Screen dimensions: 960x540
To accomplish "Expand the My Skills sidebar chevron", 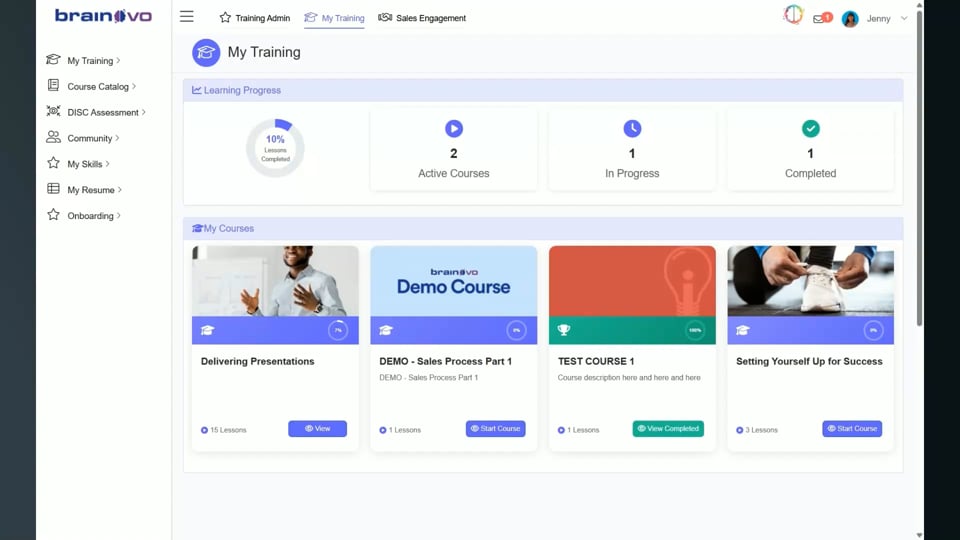I will point(108,164).
